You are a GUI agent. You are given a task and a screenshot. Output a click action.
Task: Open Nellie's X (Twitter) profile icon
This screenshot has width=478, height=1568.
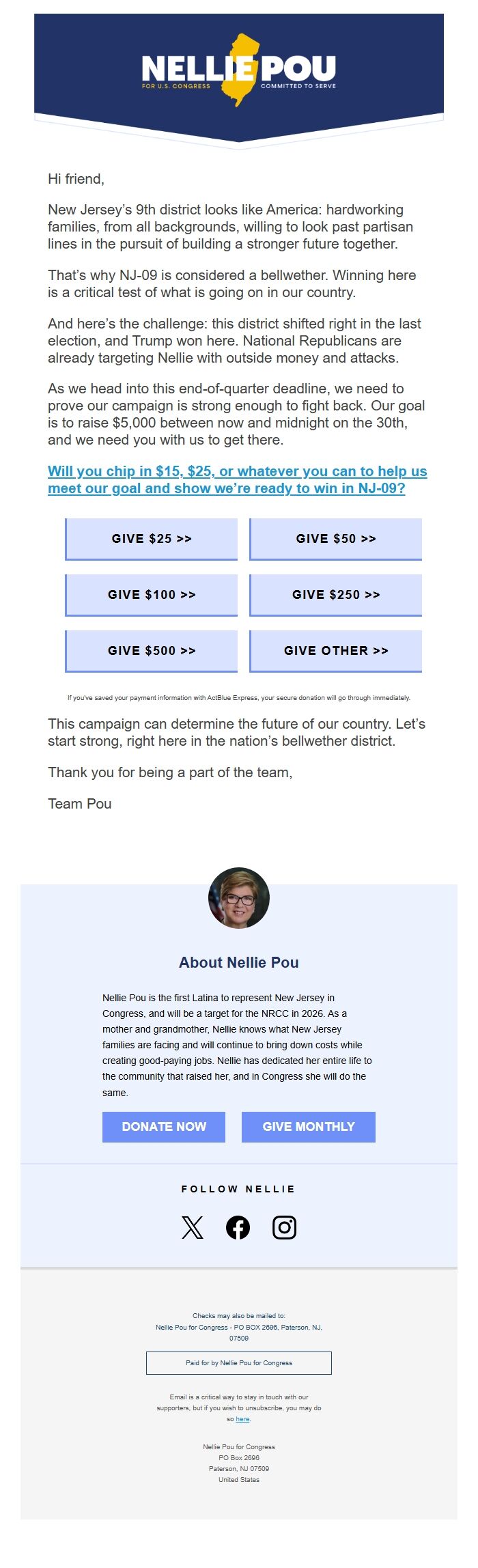tap(193, 1227)
